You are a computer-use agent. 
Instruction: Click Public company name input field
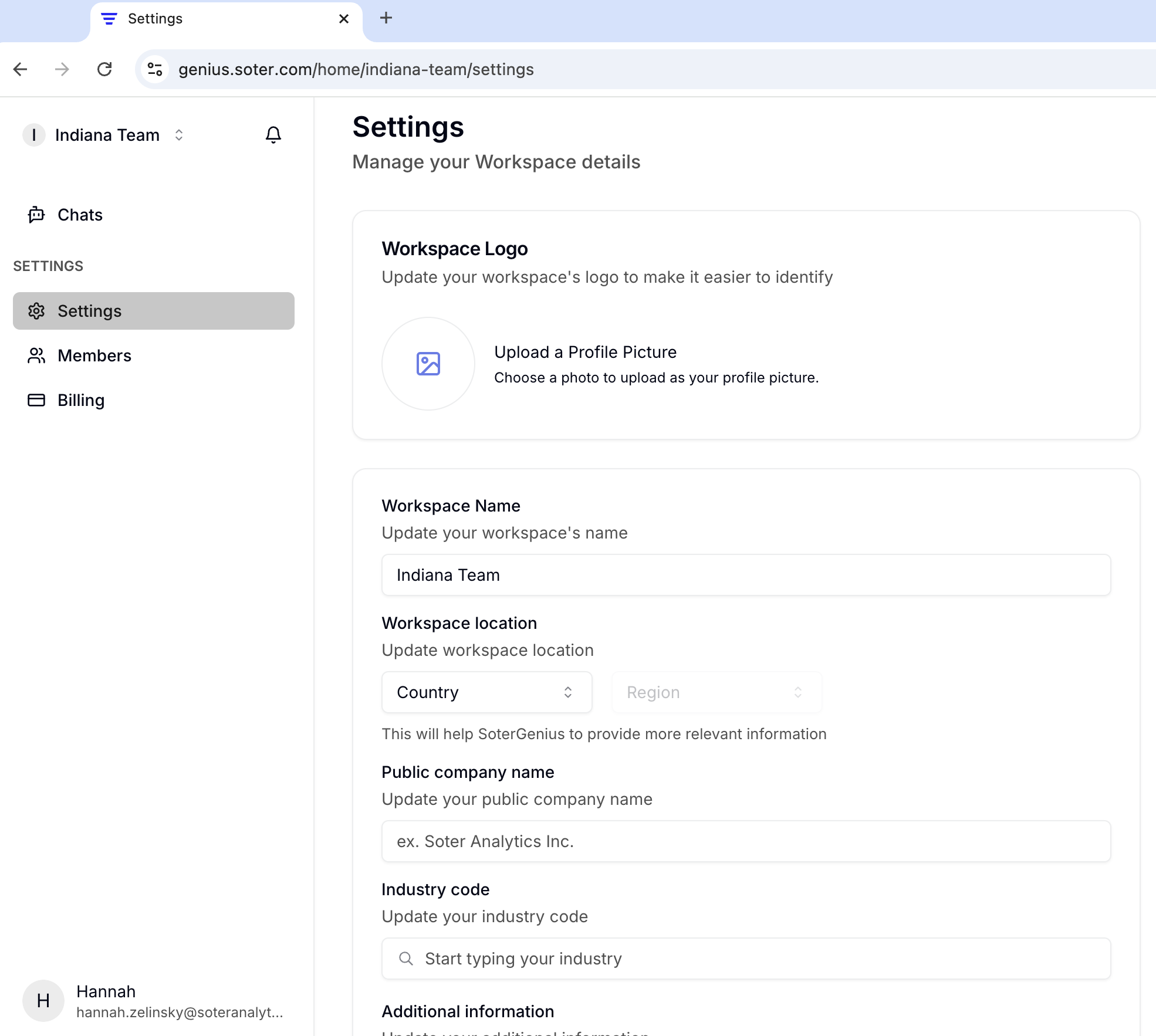pos(746,841)
